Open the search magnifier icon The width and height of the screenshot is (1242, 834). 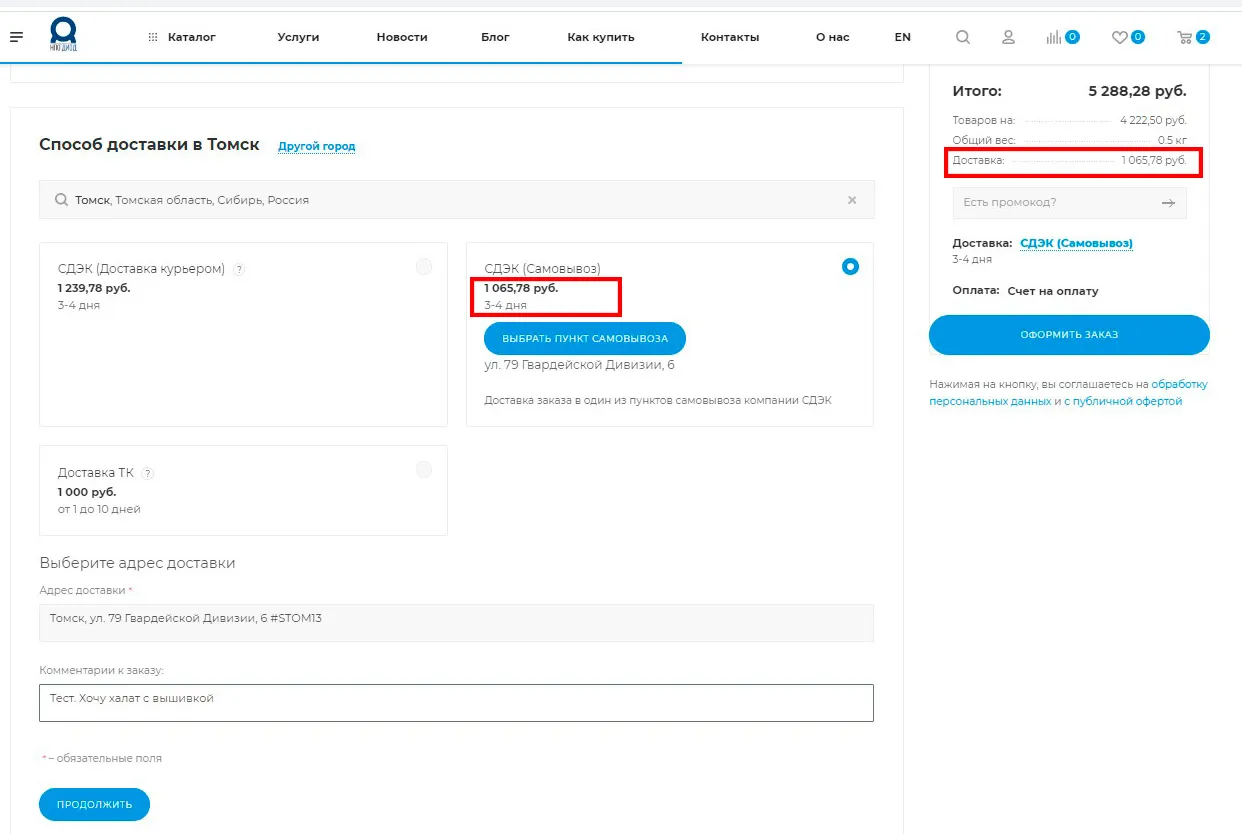962,37
